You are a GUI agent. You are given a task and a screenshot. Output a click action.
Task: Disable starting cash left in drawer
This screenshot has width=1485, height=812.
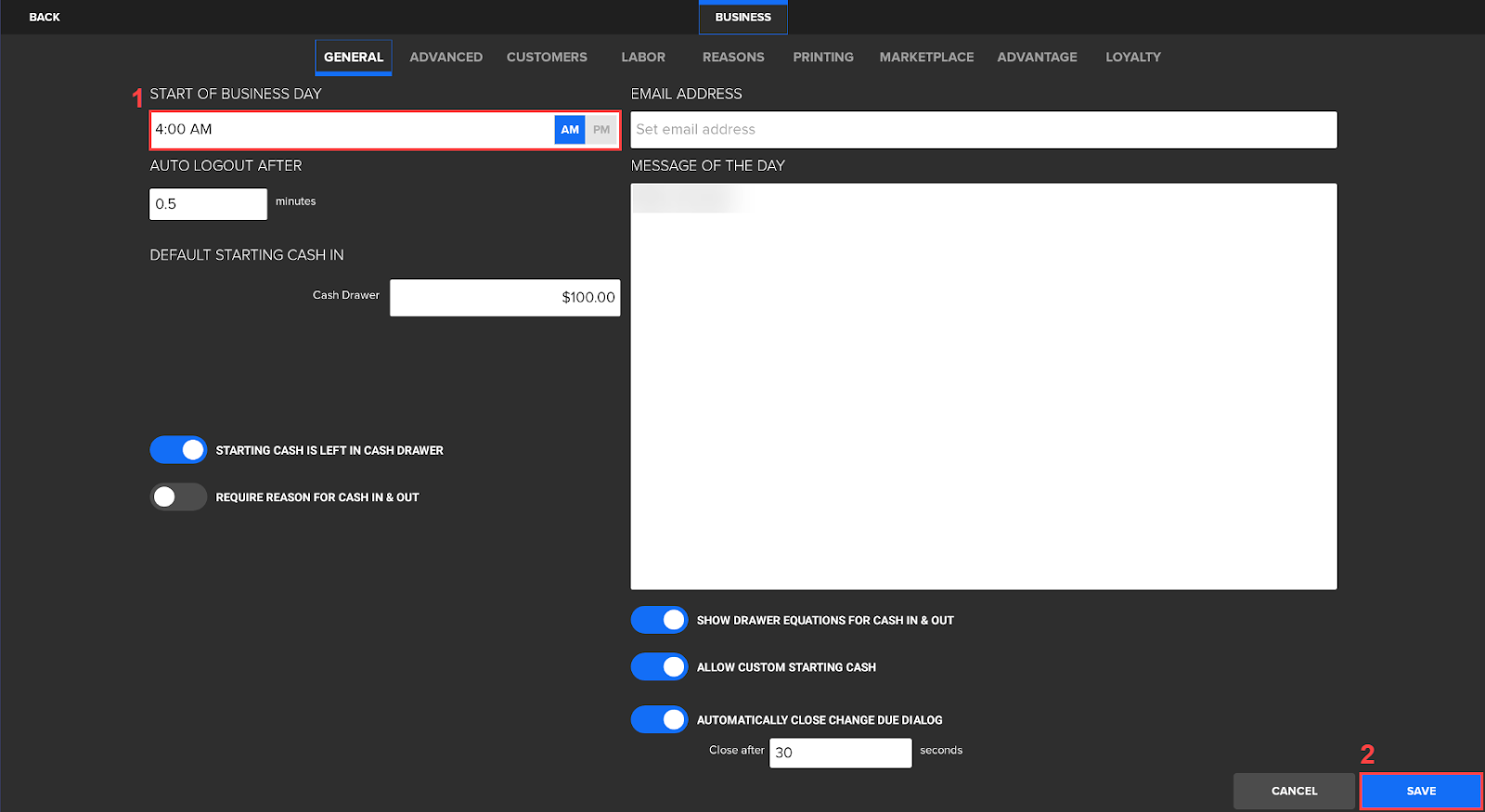(x=178, y=450)
